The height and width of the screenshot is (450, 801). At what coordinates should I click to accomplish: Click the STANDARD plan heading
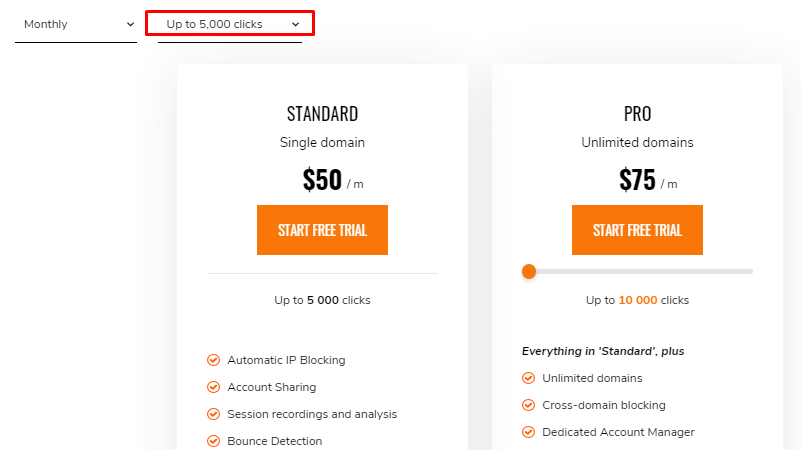(x=322, y=113)
